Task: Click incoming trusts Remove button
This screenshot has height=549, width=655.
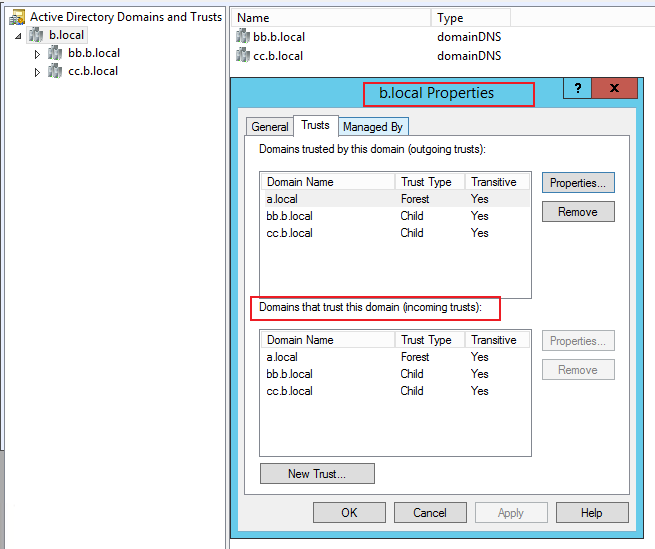Action: (578, 370)
